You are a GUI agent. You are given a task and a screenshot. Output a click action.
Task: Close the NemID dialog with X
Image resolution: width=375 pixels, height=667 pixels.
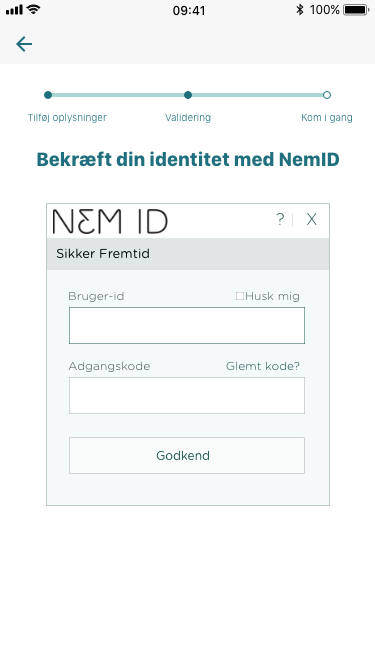click(x=312, y=219)
